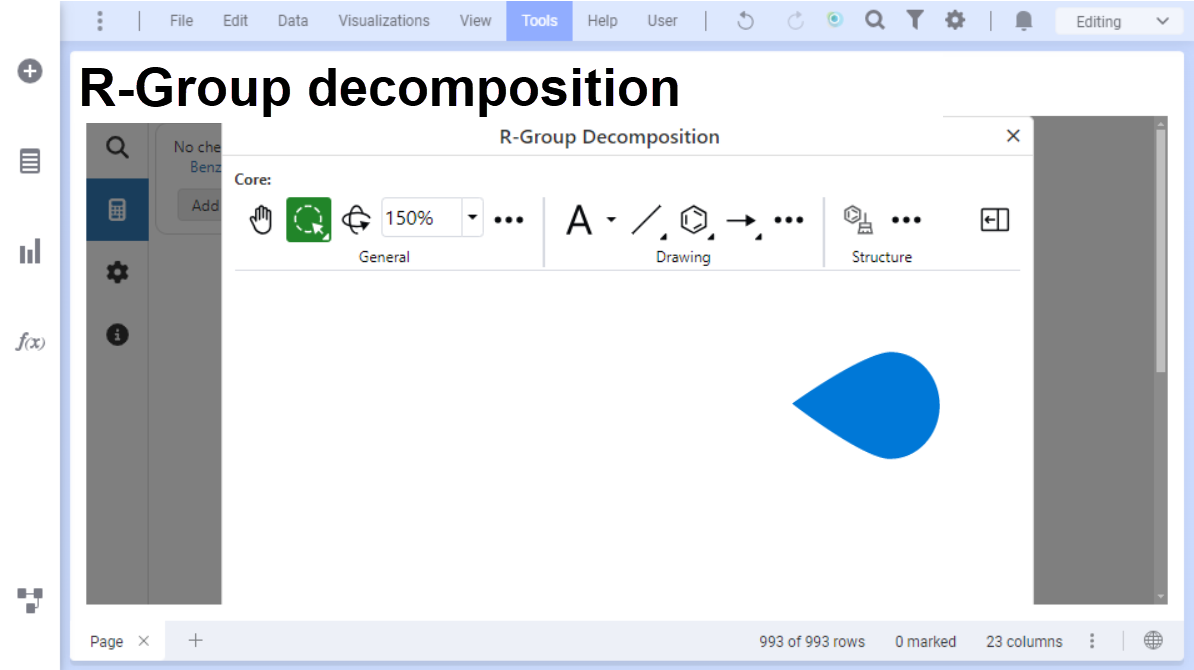Click the calculator panel icon in sidebar
The image size is (1194, 670).
(x=117, y=209)
